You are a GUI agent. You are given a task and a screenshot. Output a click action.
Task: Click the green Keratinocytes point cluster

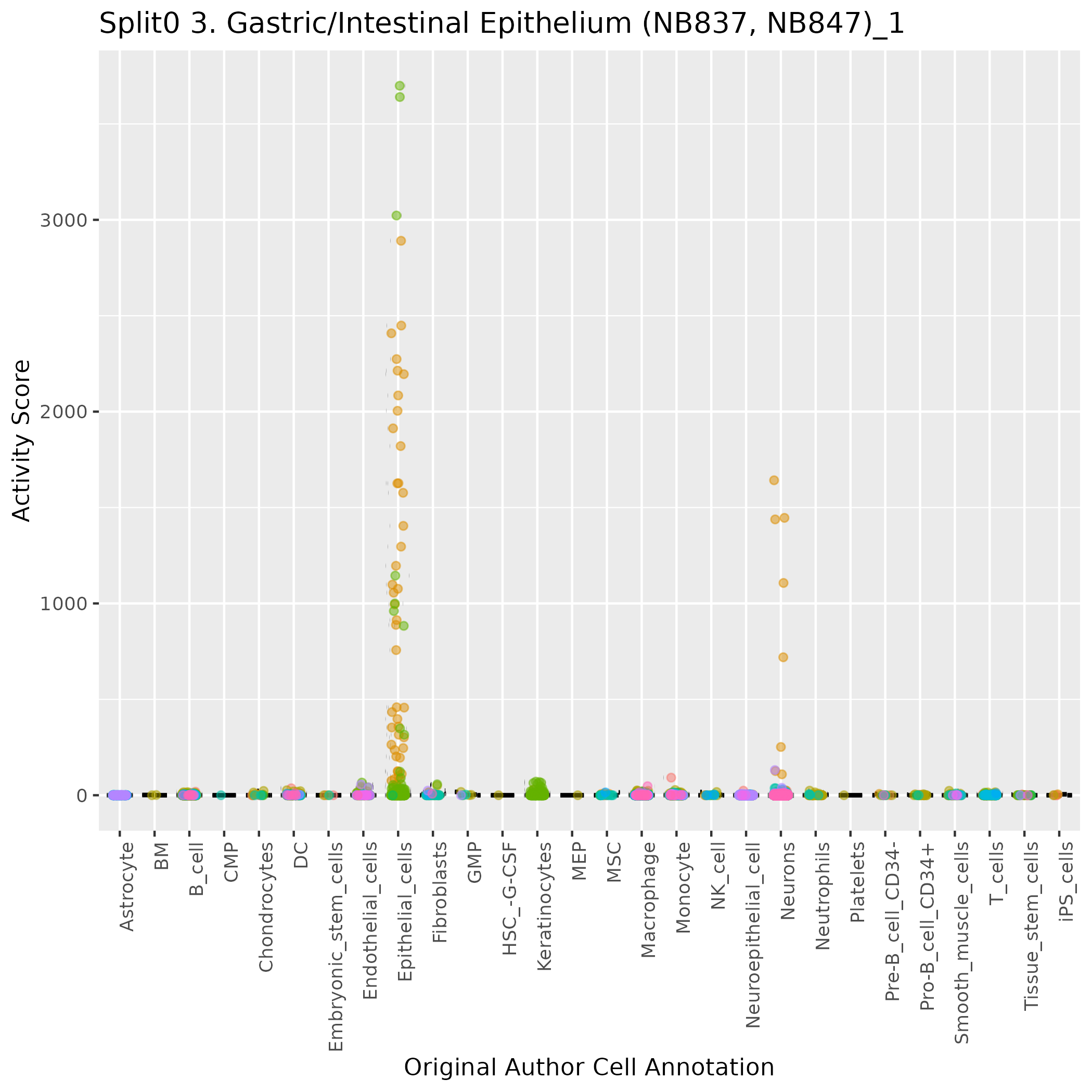click(x=537, y=792)
